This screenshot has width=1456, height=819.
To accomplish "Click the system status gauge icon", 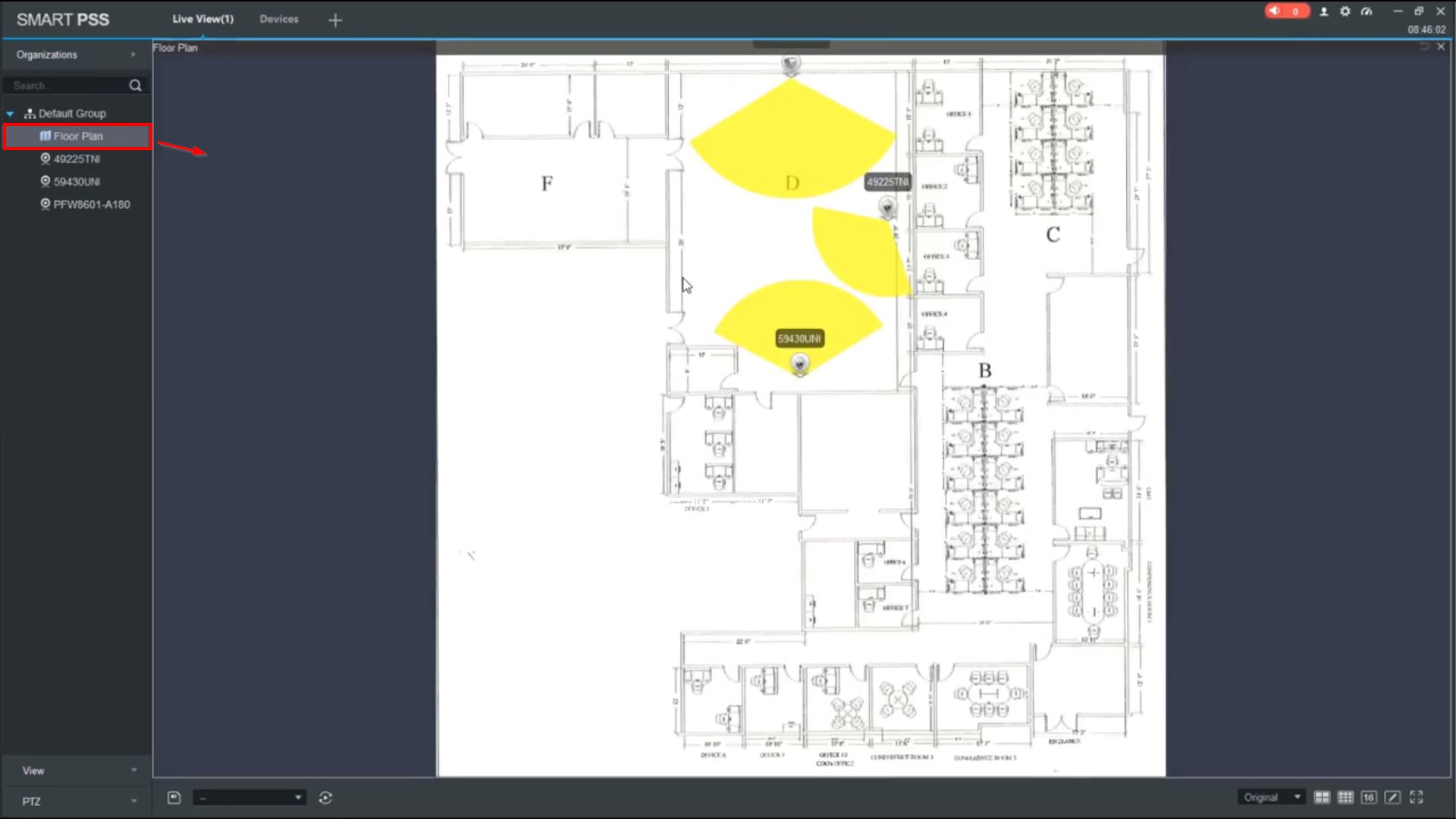I will point(1367,11).
